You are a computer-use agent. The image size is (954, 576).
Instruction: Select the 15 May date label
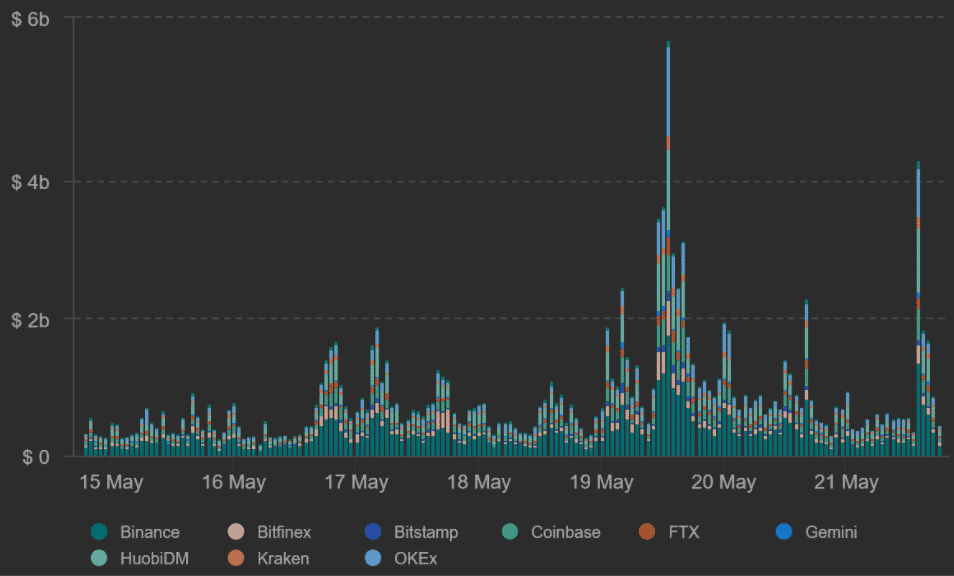pos(111,483)
